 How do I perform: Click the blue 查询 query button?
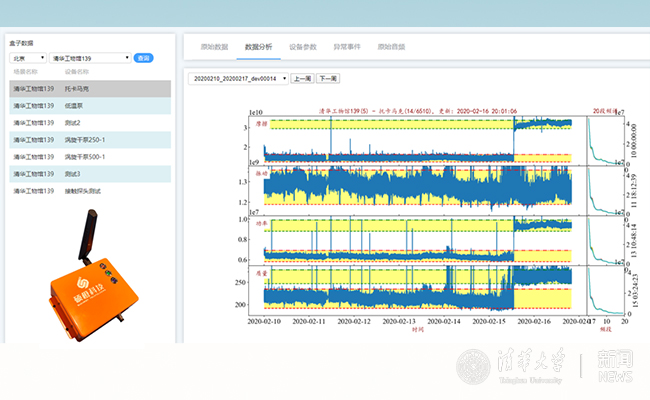(144, 58)
